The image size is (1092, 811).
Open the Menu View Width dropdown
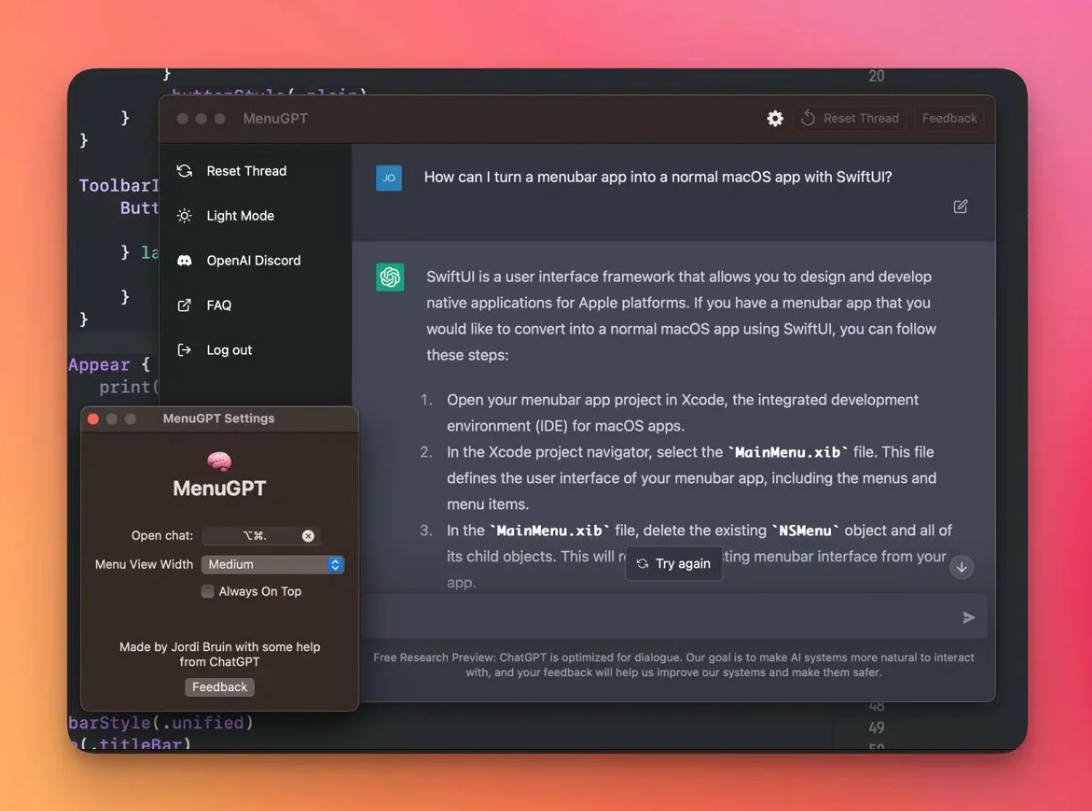tap(272, 565)
